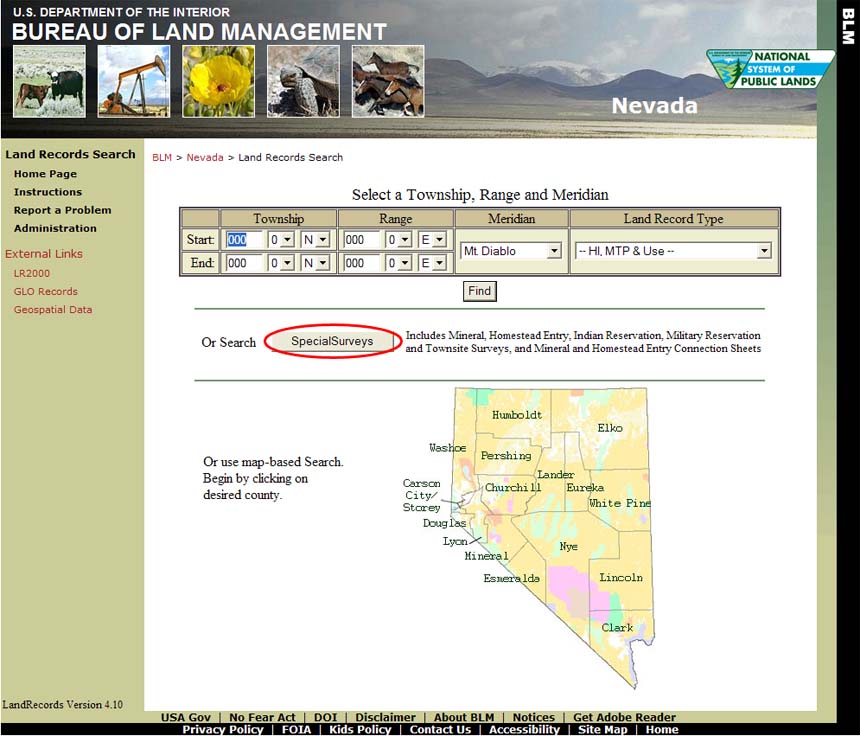
Task: Open the Site Map footer link
Action: coord(603,729)
